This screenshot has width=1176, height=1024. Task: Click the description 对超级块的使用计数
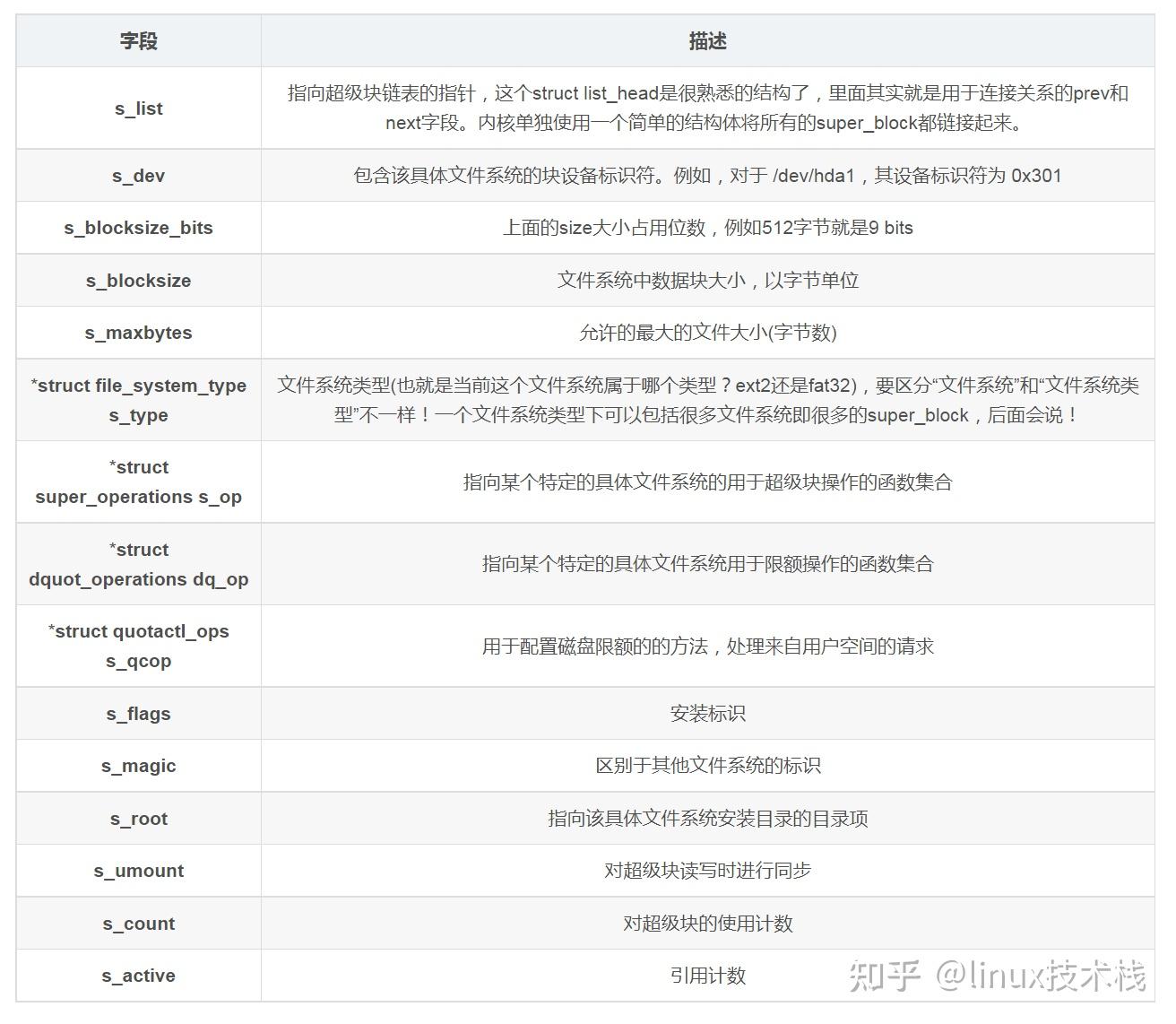(x=708, y=924)
